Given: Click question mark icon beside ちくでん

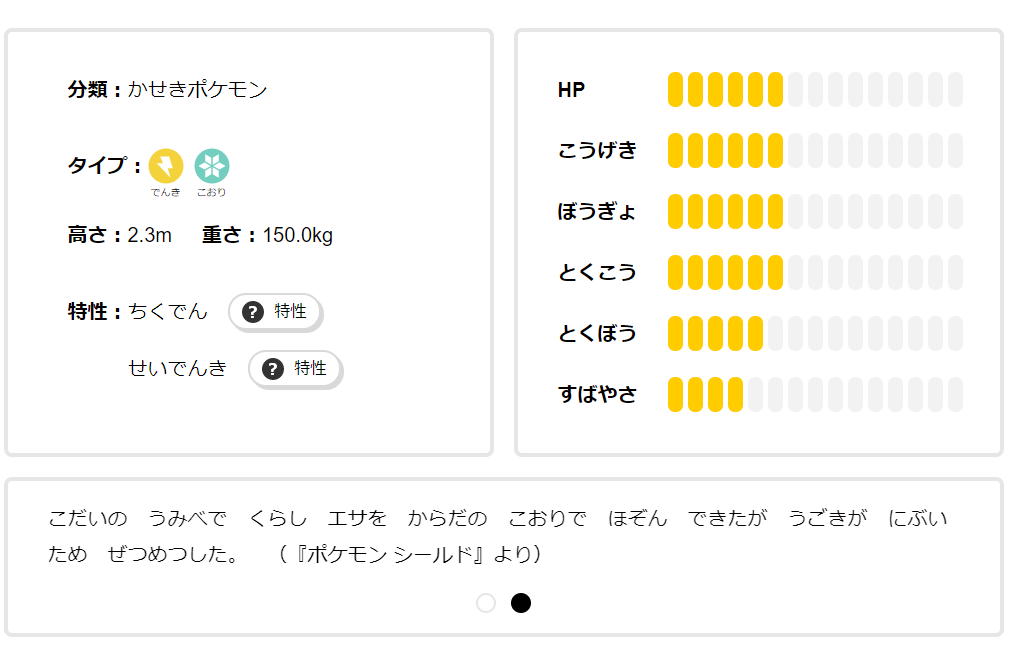Looking at the screenshot, I should (x=253, y=311).
